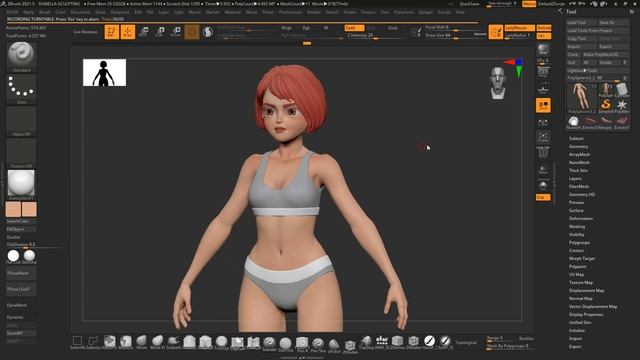
Task: Select the Scale transform icon
Action: 160,32
